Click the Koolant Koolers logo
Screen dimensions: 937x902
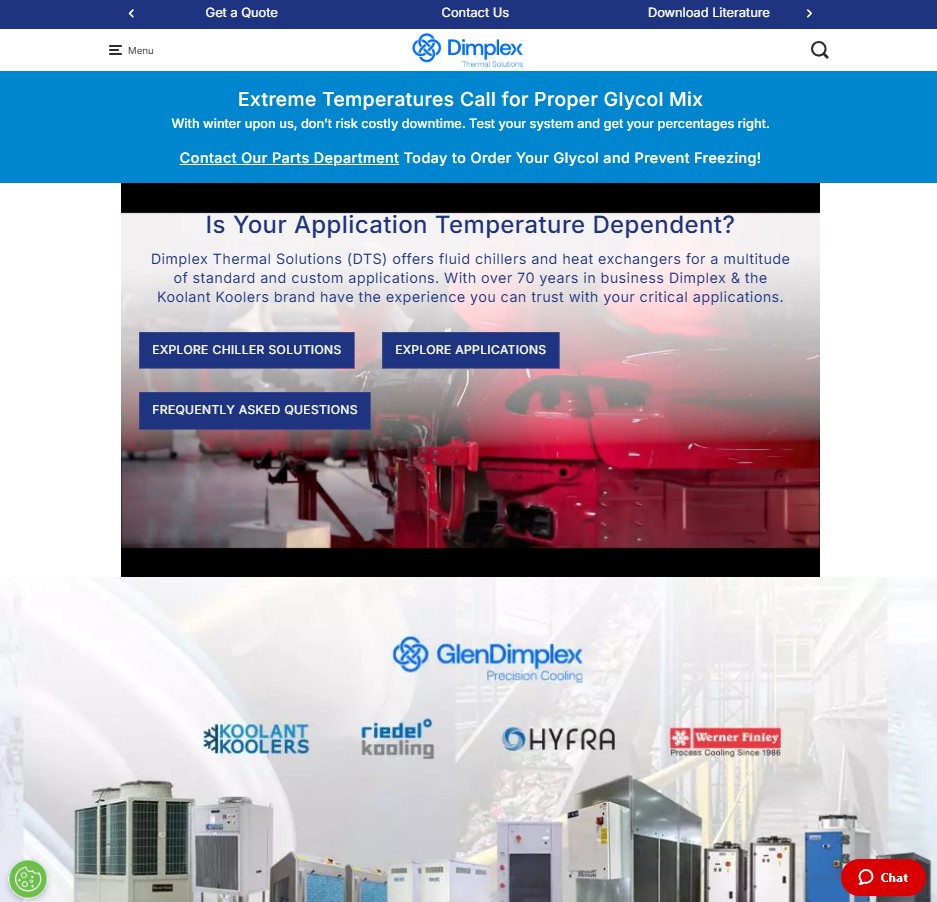(256, 739)
